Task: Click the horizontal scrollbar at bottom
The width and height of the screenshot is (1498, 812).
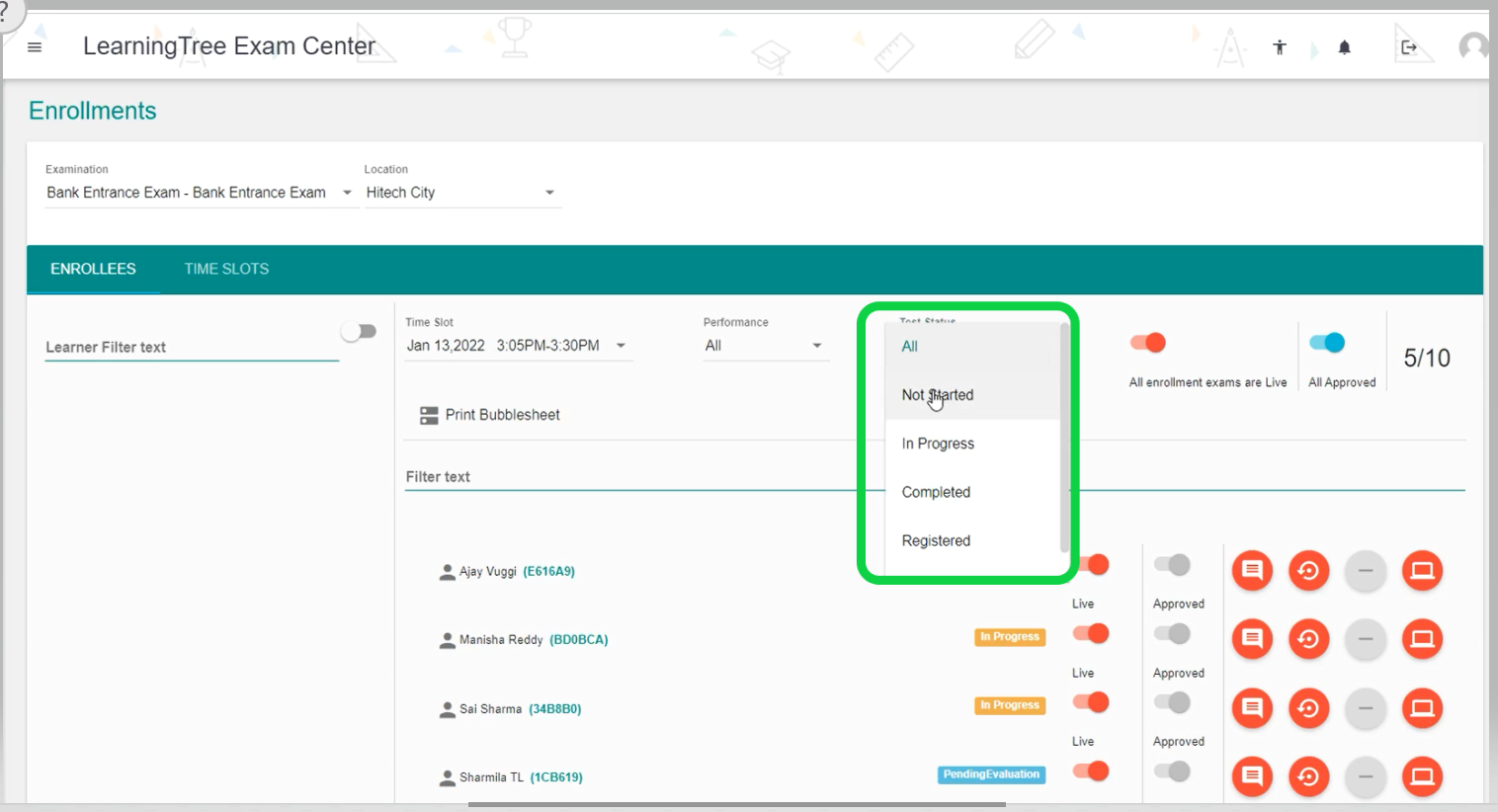Action: [736, 804]
